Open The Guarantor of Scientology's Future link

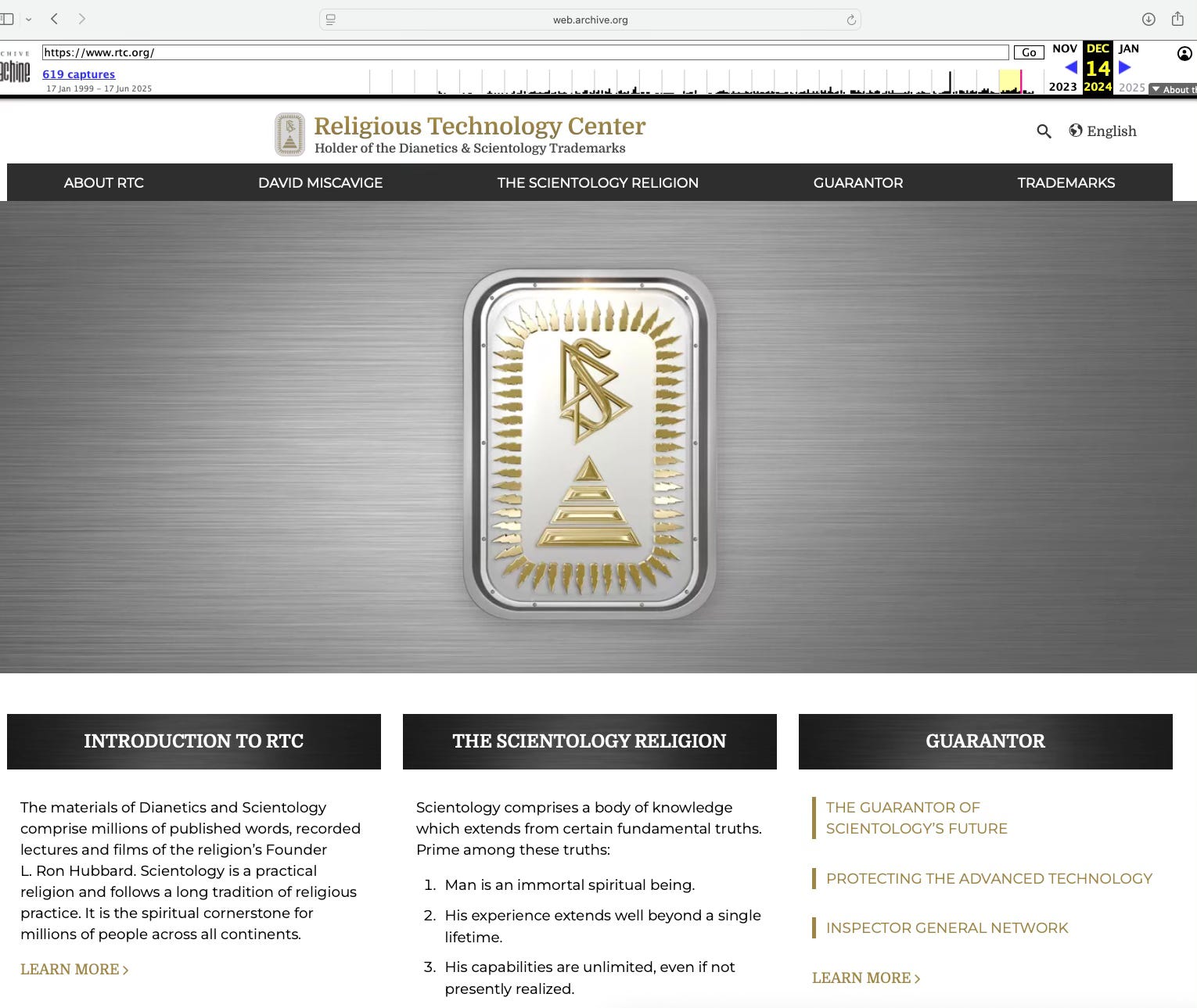point(917,818)
